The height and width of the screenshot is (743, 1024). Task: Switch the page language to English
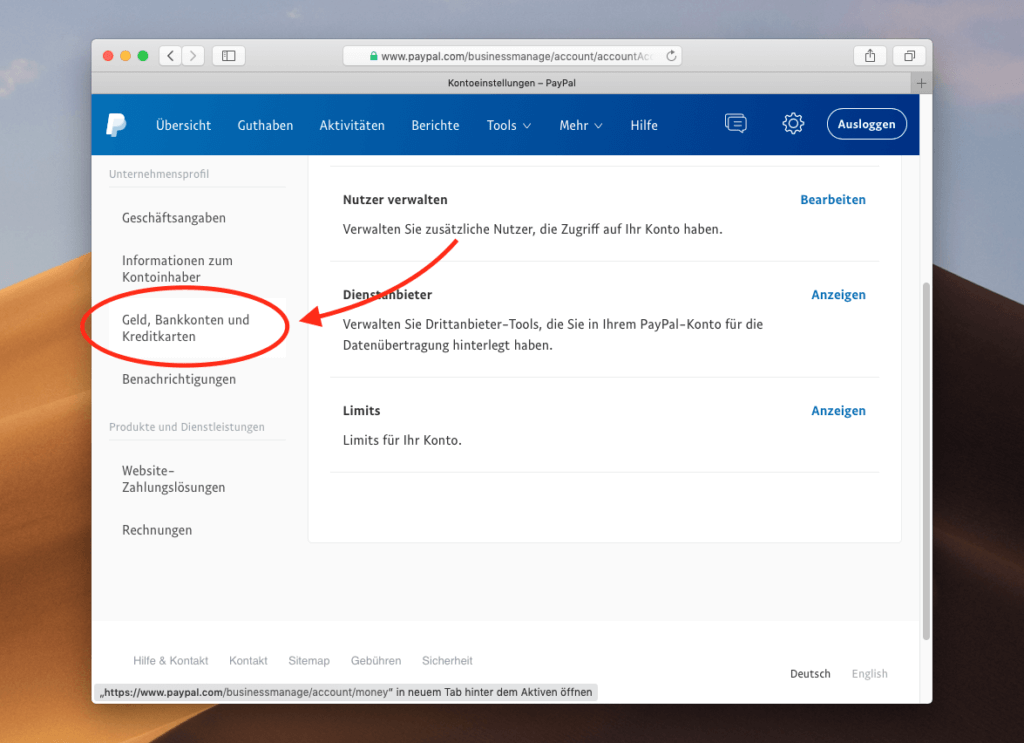(869, 673)
